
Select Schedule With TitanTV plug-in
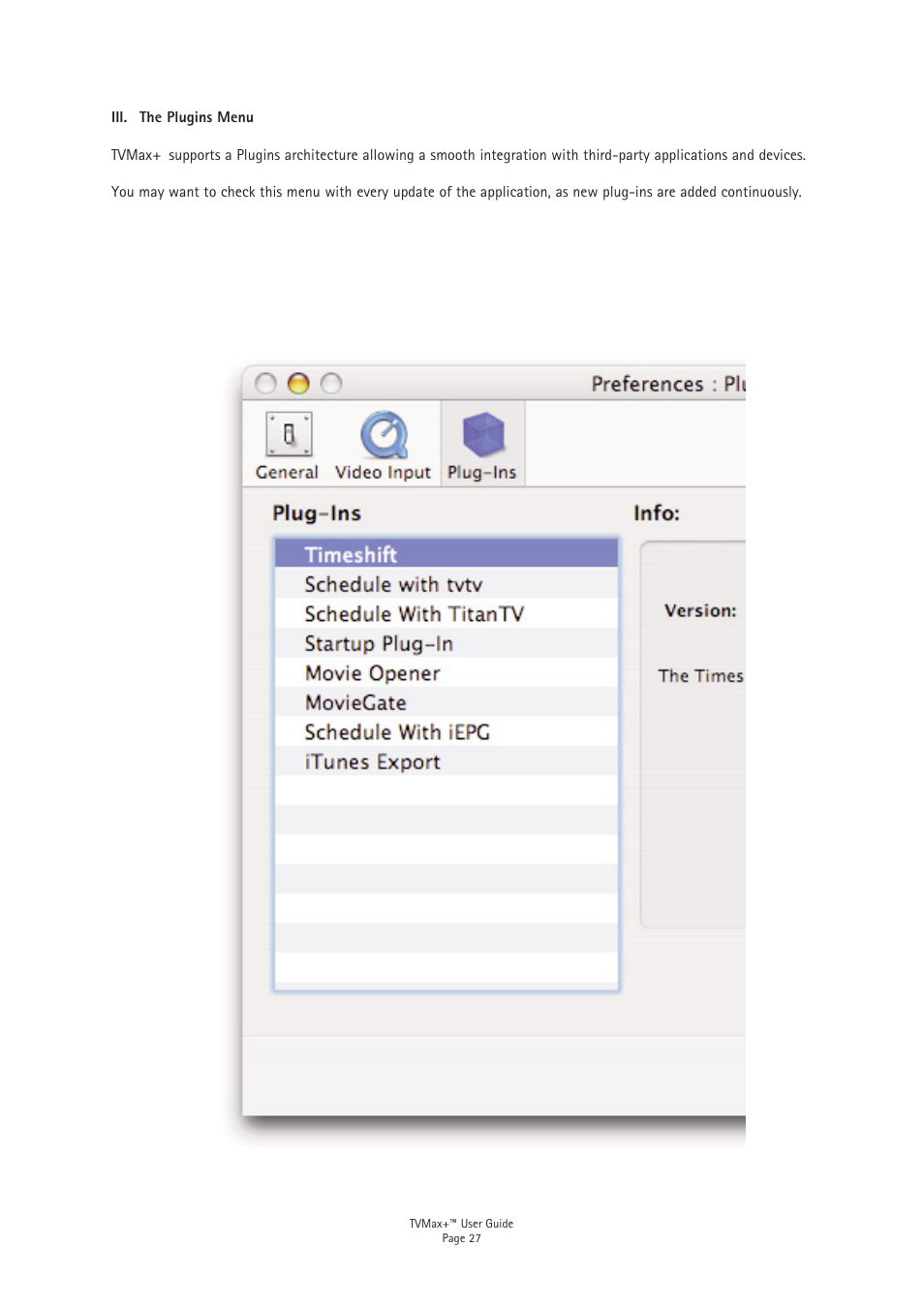pos(447,613)
